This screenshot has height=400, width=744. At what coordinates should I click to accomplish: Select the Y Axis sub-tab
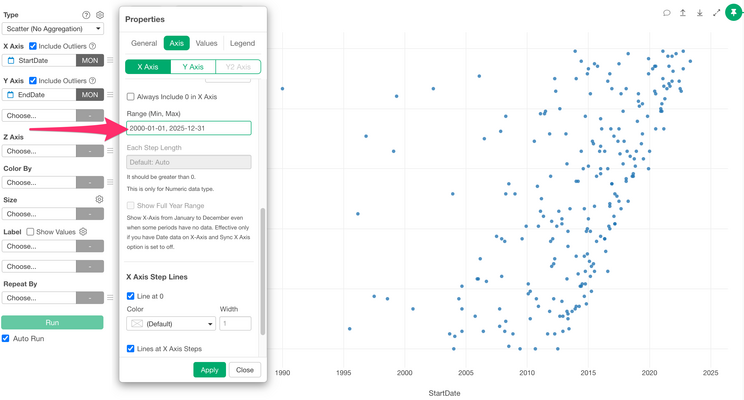coord(193,67)
